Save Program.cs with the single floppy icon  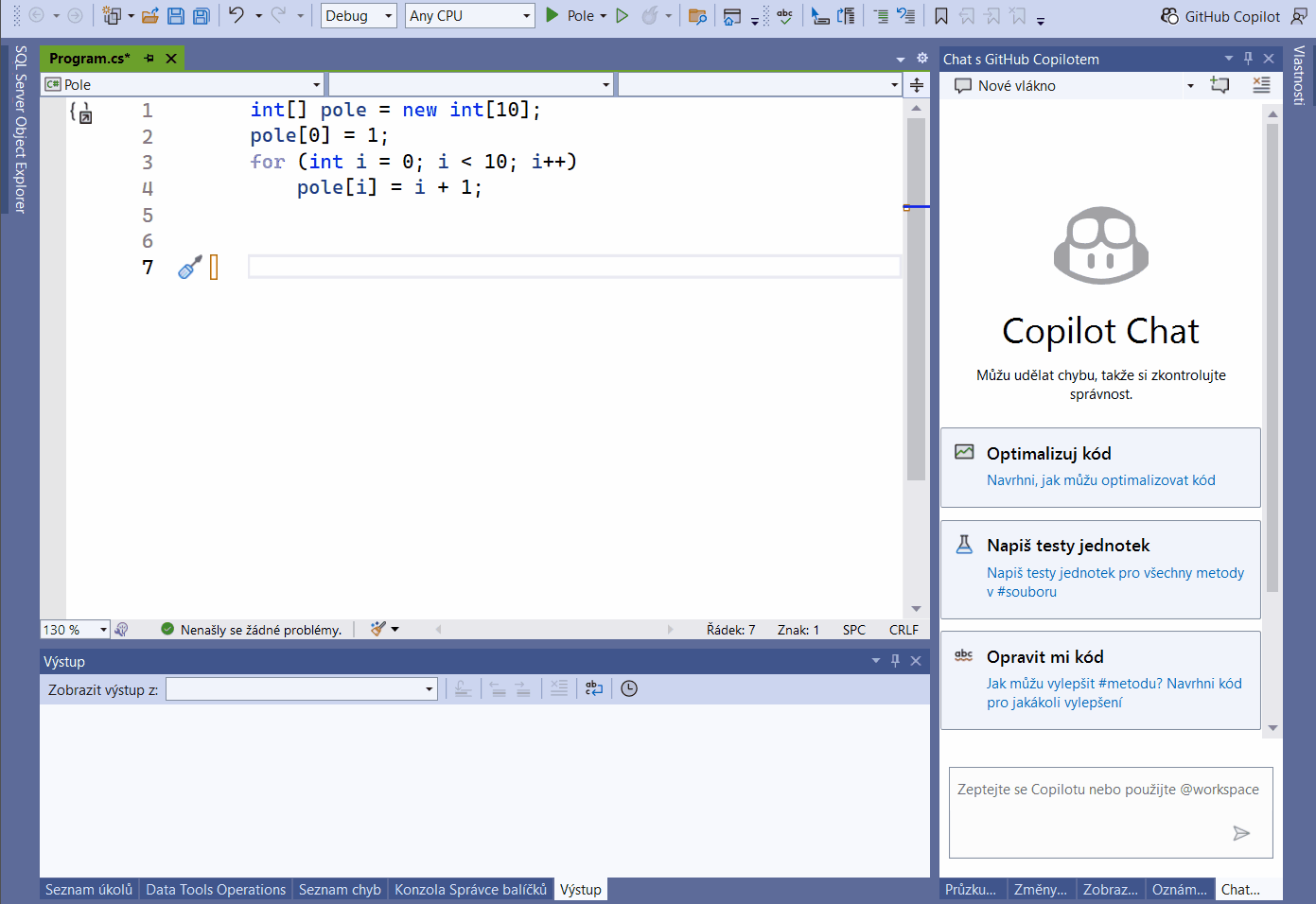pyautogui.click(x=176, y=16)
